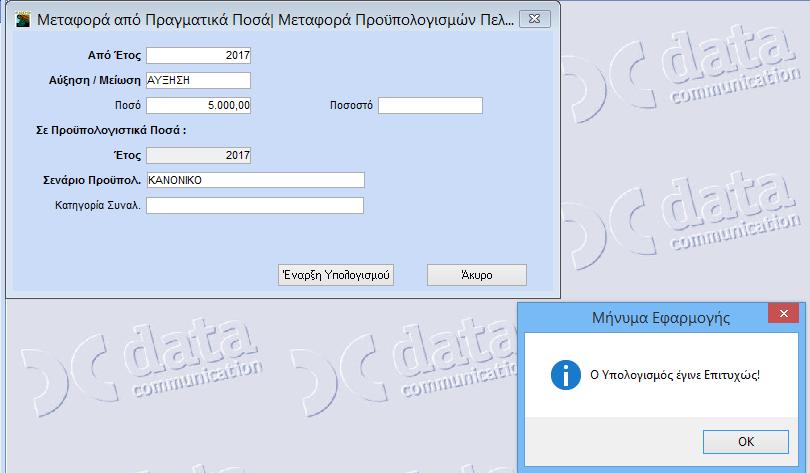Click the Έναρξη Υπολογισμού button
The image size is (810, 473).
tap(336, 275)
